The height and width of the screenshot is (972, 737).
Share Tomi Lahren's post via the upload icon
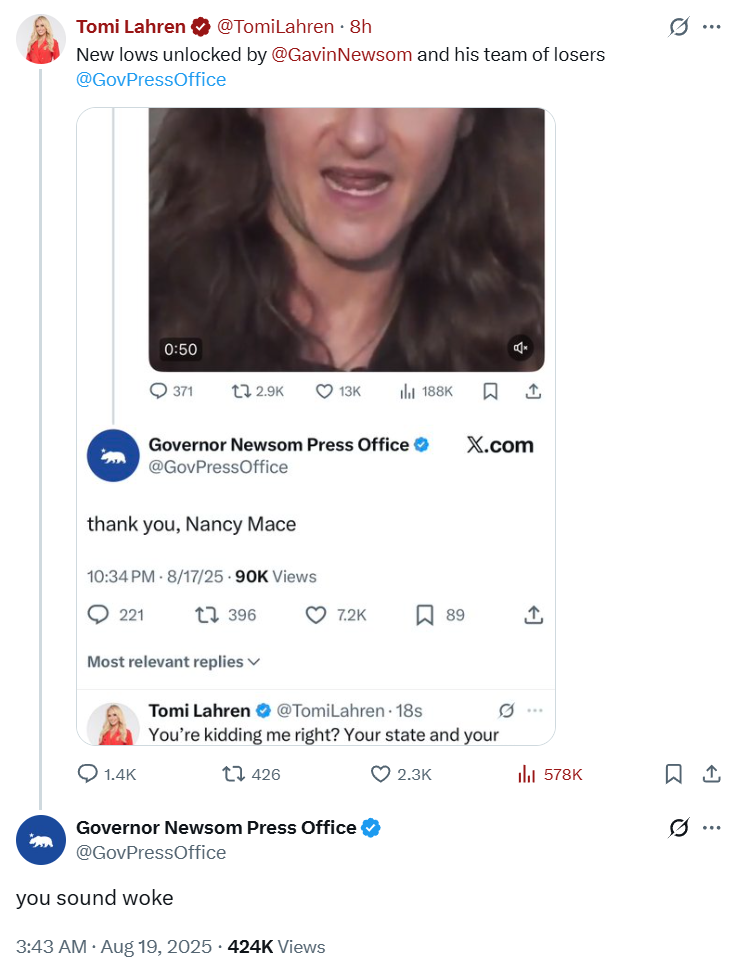(x=712, y=774)
